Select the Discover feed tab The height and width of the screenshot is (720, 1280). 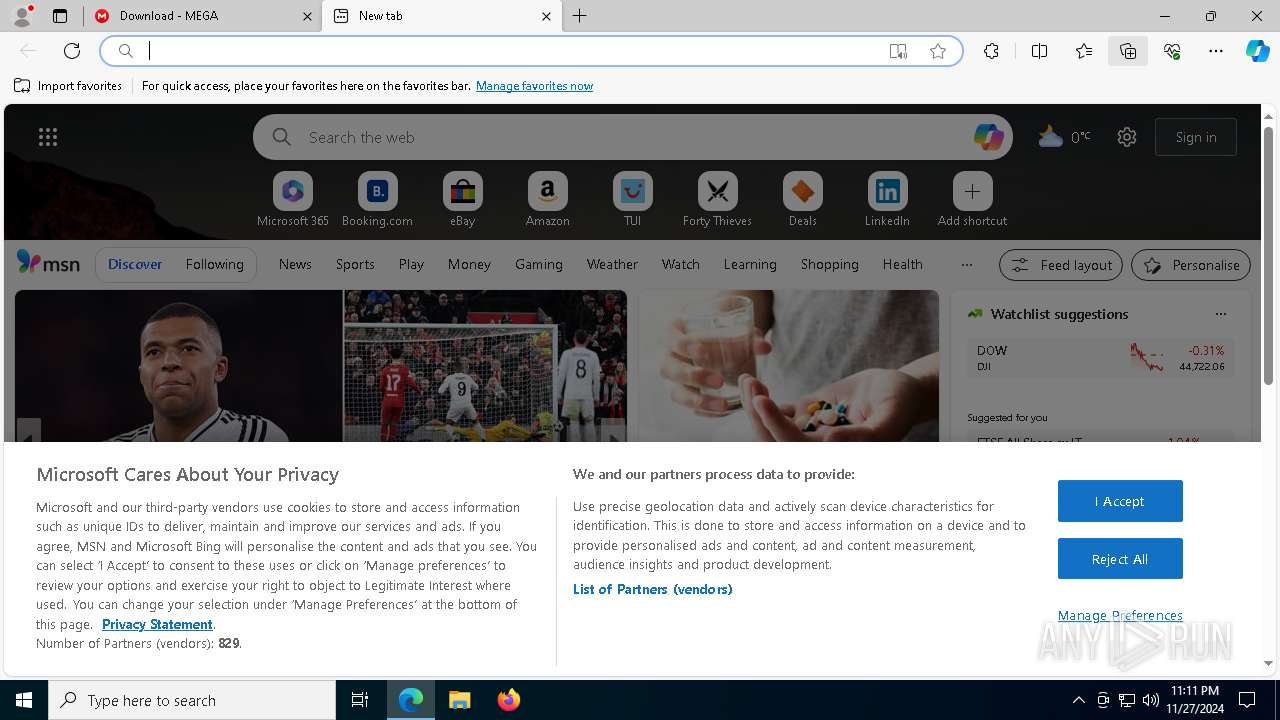135,264
